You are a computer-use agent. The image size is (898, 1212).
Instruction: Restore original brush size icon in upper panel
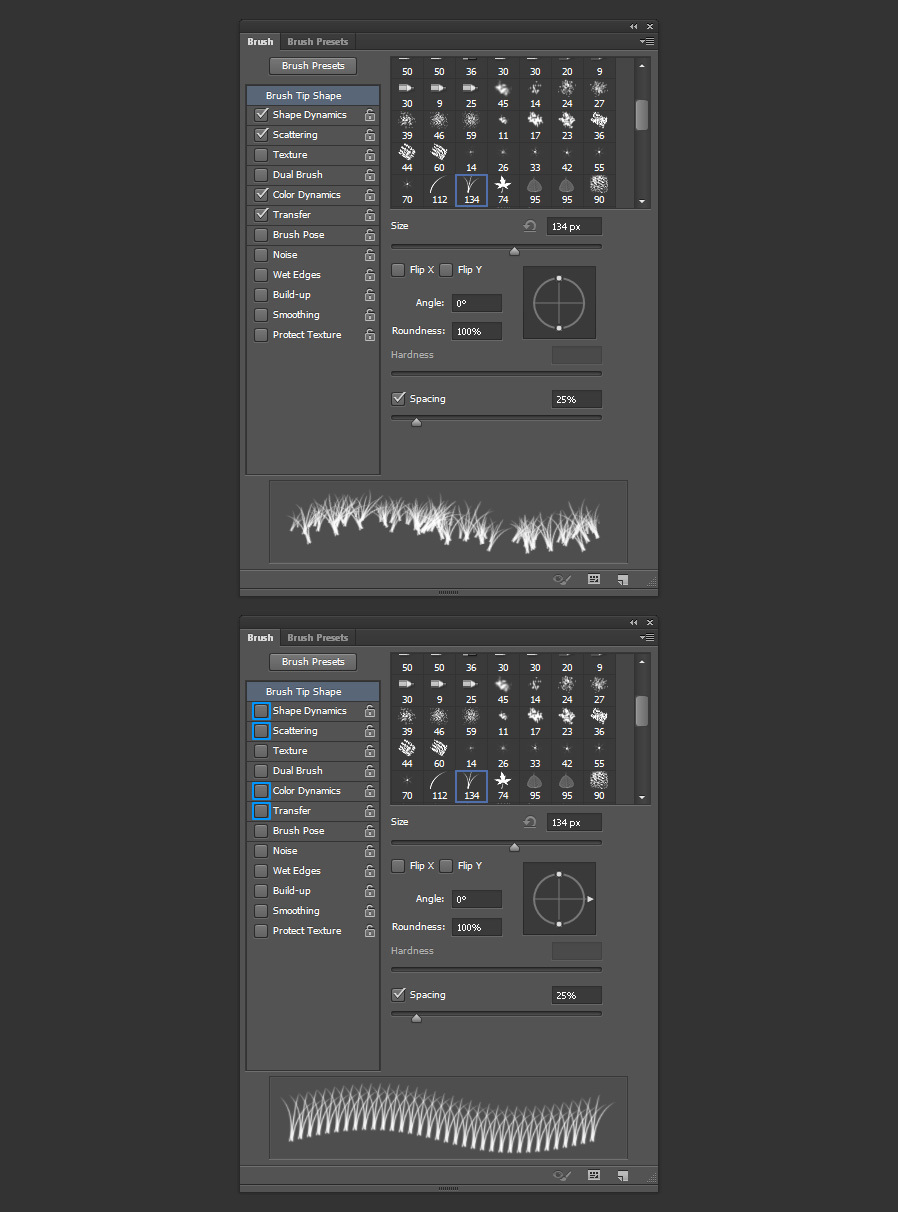530,226
